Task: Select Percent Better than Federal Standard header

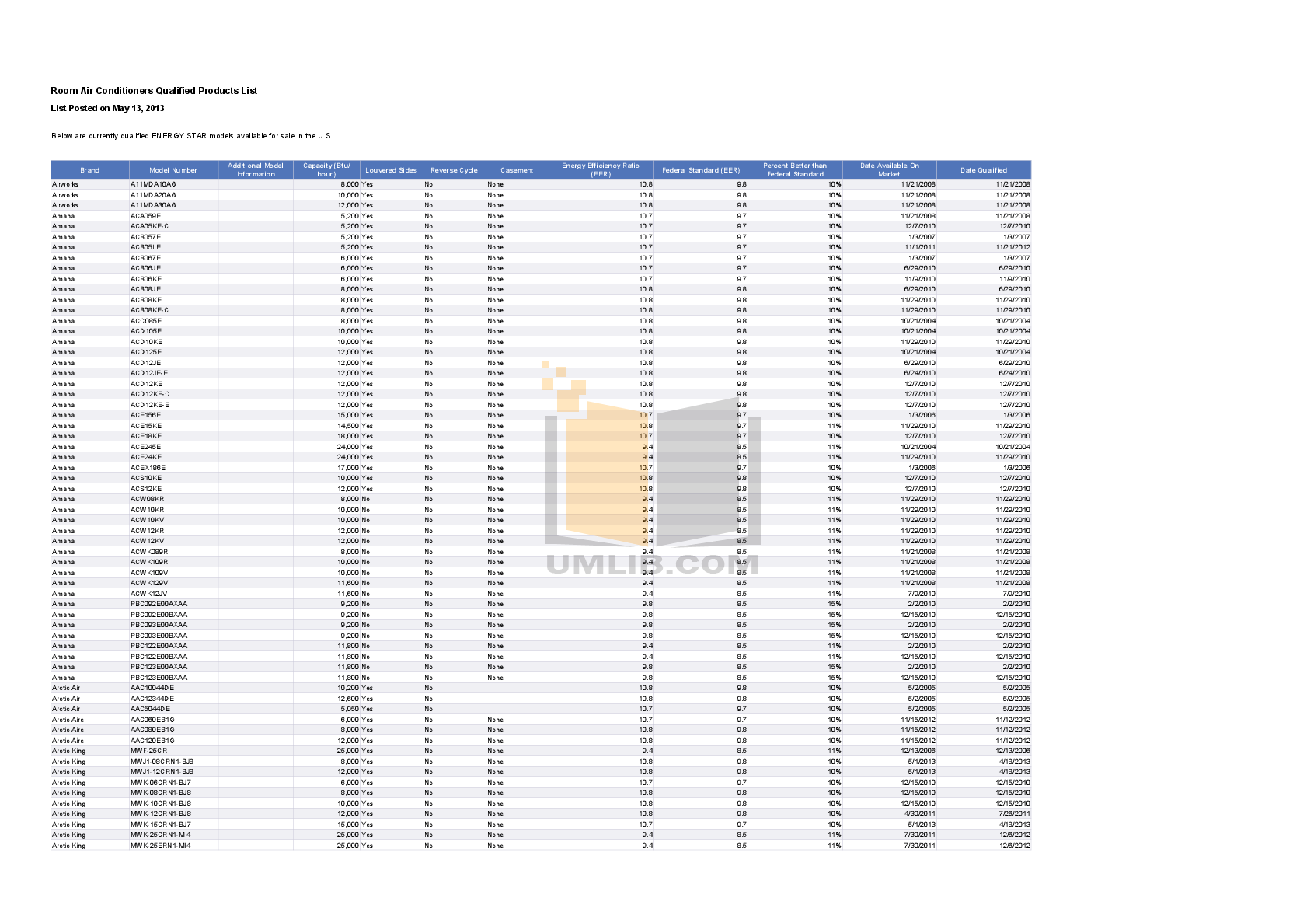Action: click(x=795, y=169)
